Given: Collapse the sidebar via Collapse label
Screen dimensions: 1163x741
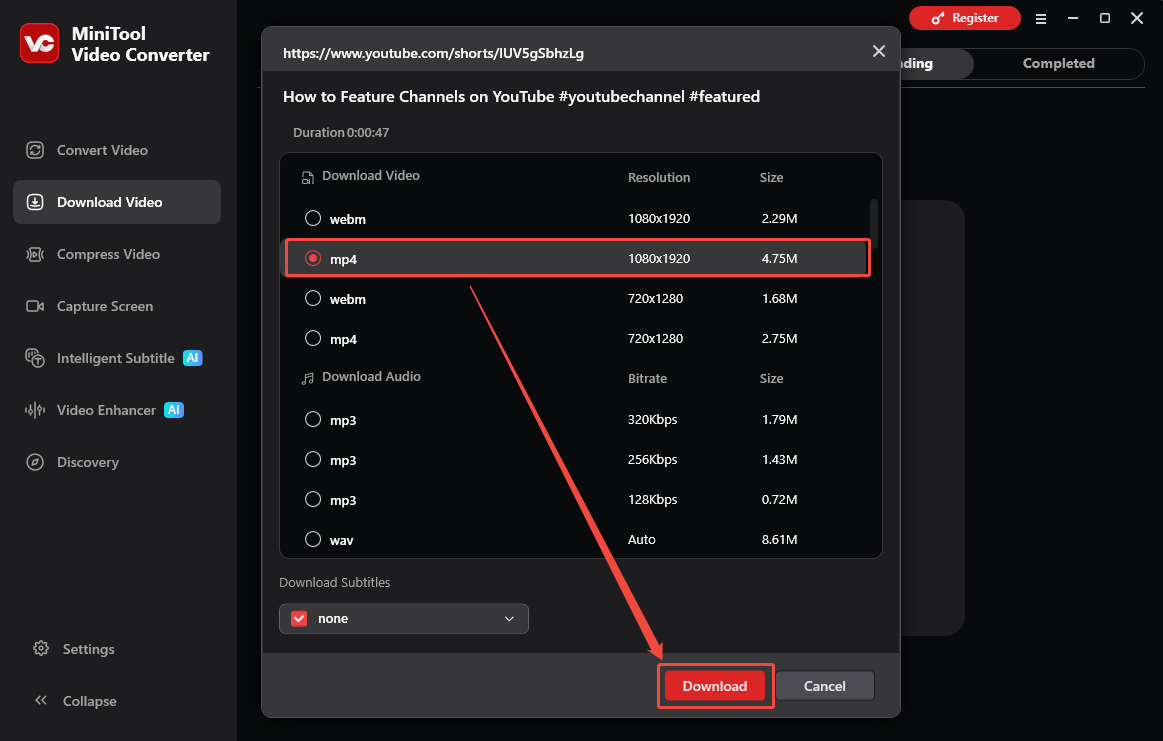Looking at the screenshot, I should [x=90, y=701].
